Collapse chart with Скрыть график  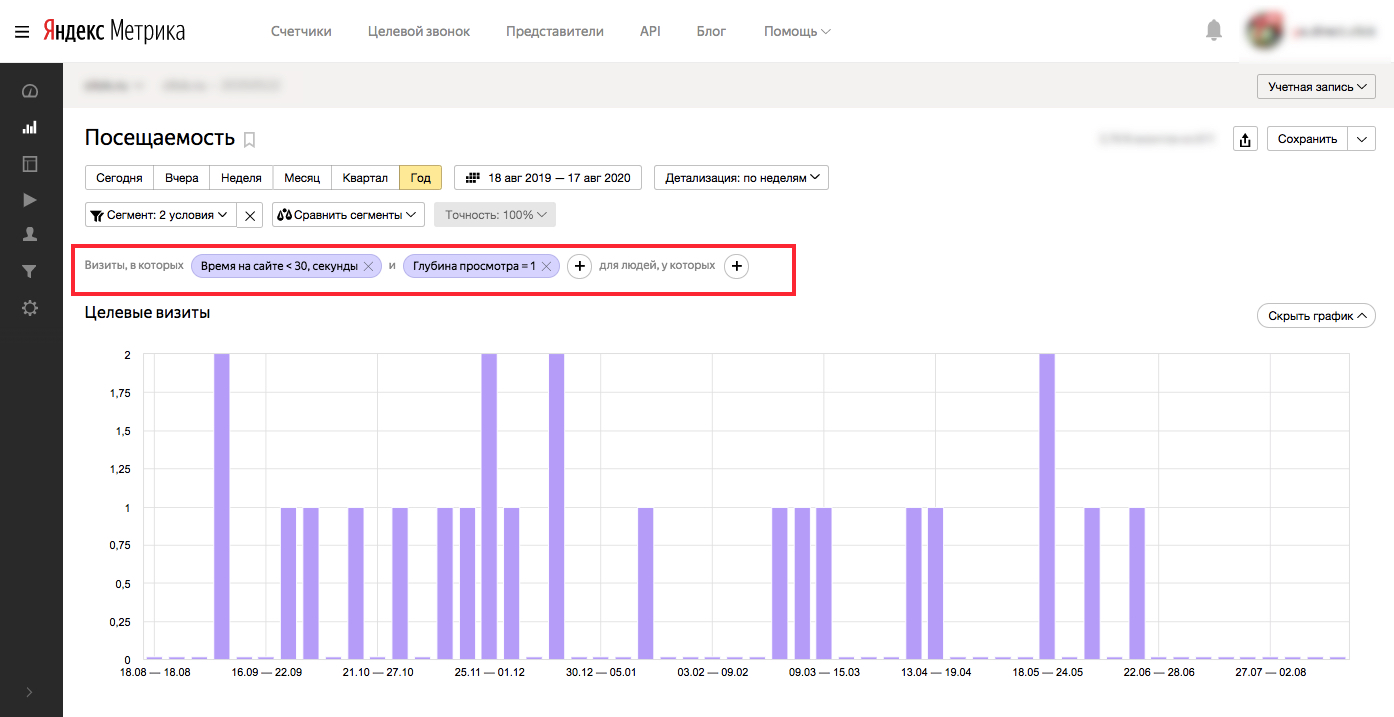coord(1316,316)
